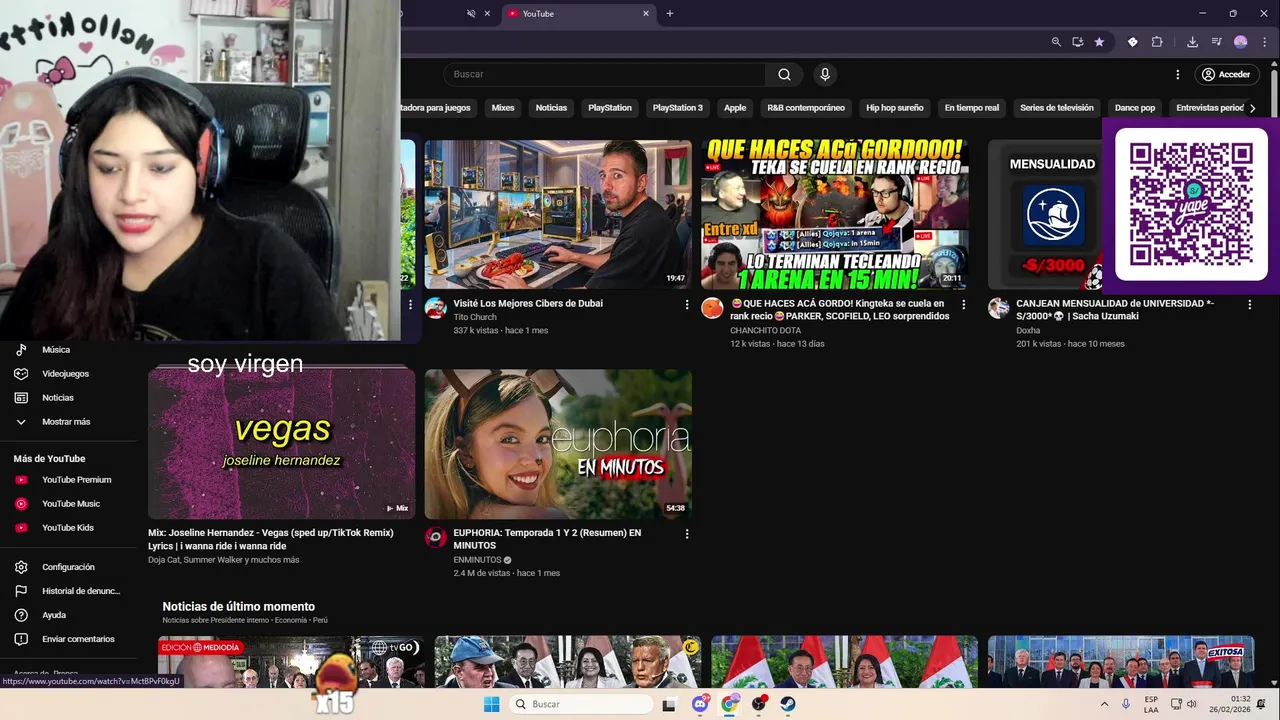Open the EUPHORIA Temporada 1 Y 2 title
The height and width of the screenshot is (720, 1280).
click(x=547, y=539)
